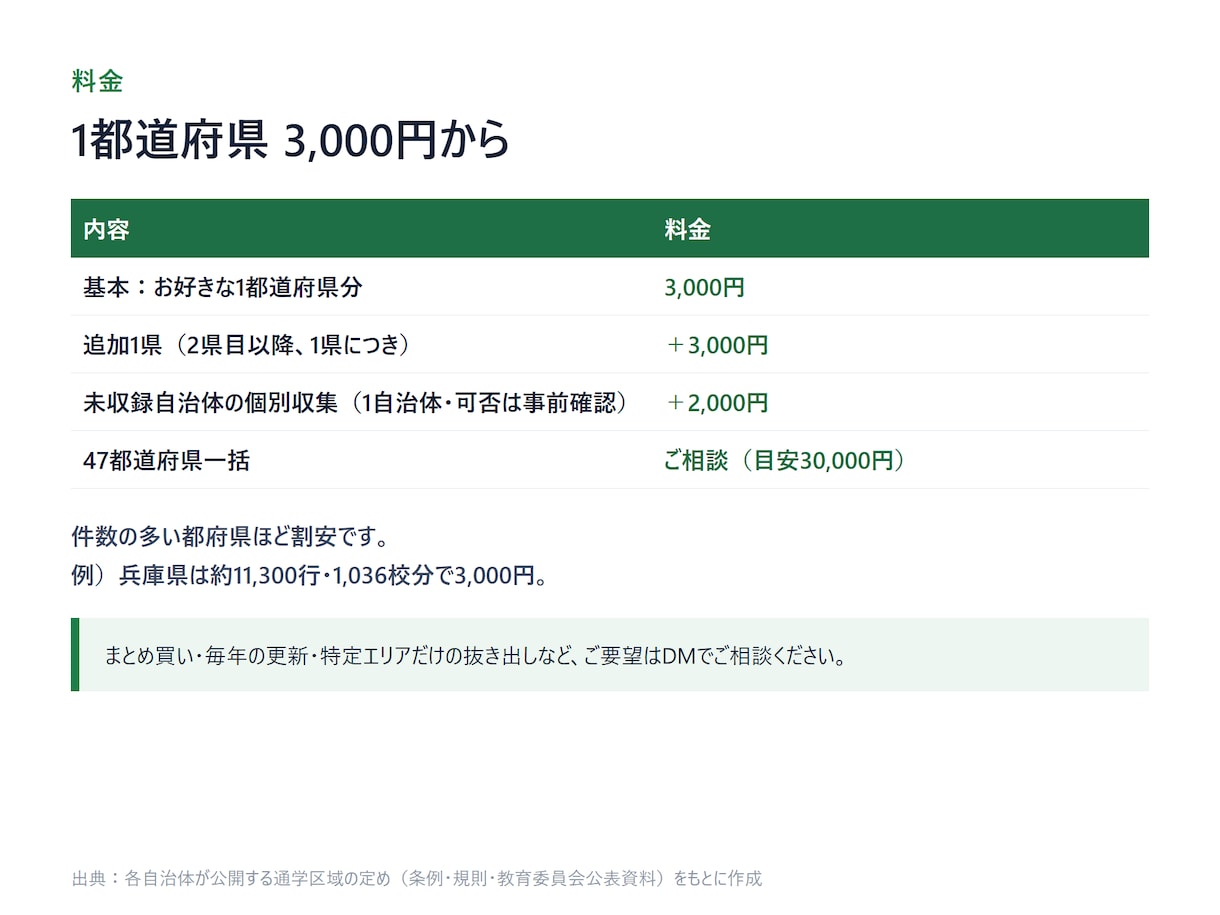1220x915 pixels.
Task: Select the row '追加1県(2県目以降、1県につき)'
Action: 610,345
